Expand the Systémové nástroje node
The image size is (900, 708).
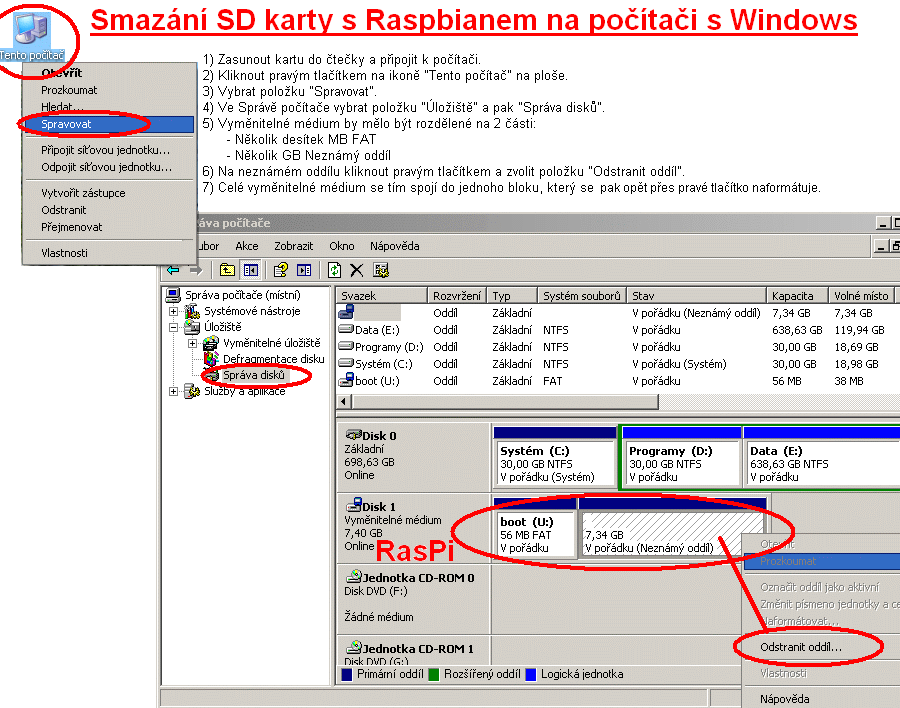point(173,311)
